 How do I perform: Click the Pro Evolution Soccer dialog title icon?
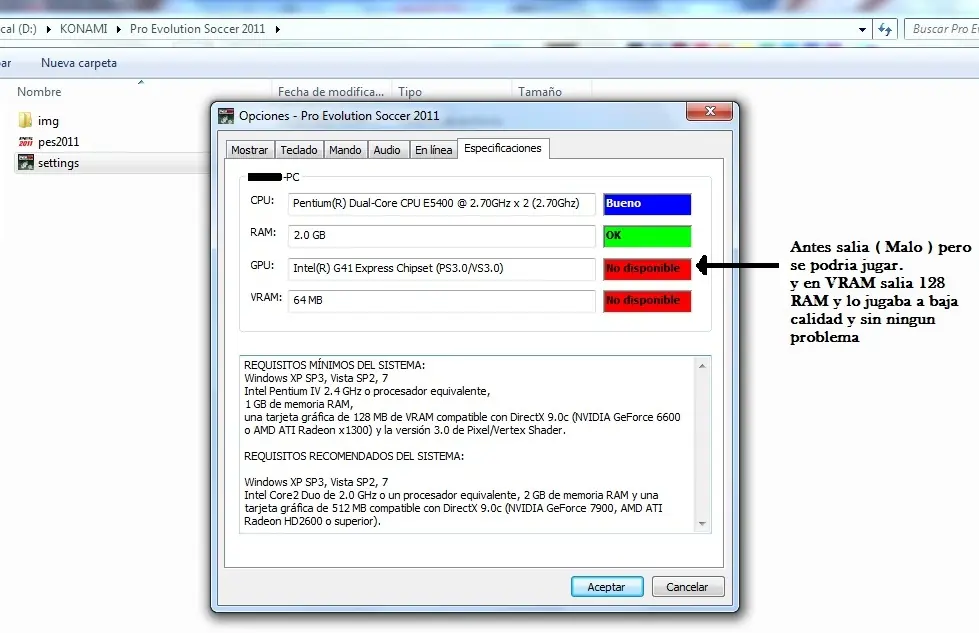225,115
